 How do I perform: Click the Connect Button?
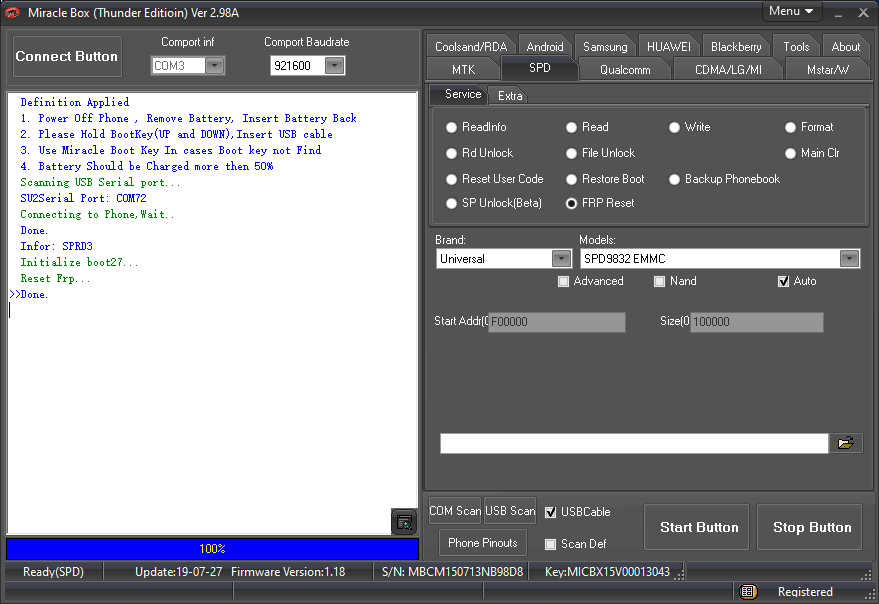click(67, 57)
